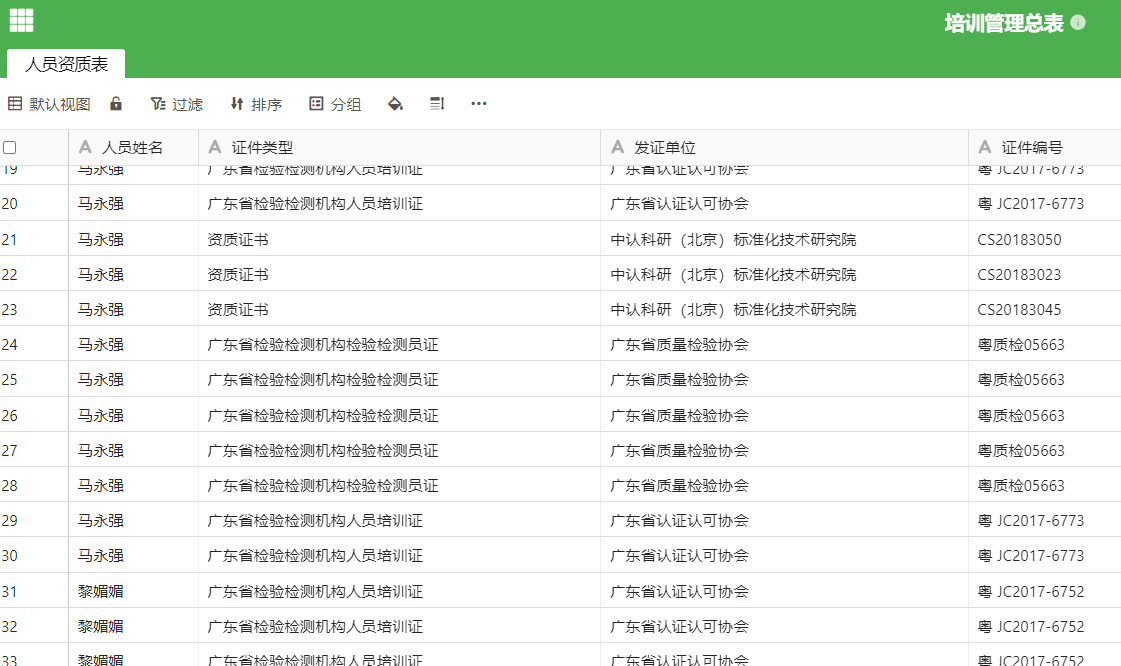Open the 分组 group options
Image resolution: width=1121 pixels, height=666 pixels.
coord(335,104)
